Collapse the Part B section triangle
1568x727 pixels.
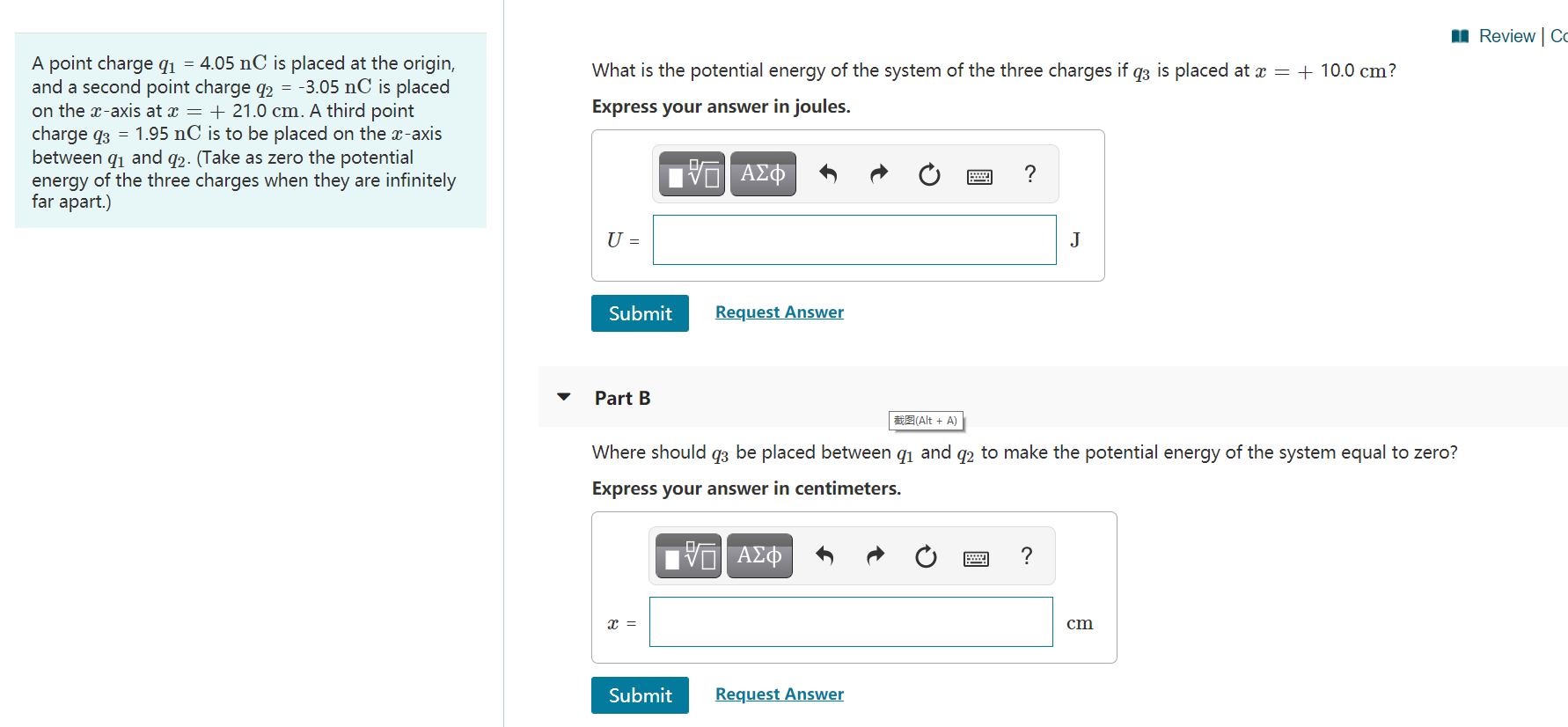(563, 397)
